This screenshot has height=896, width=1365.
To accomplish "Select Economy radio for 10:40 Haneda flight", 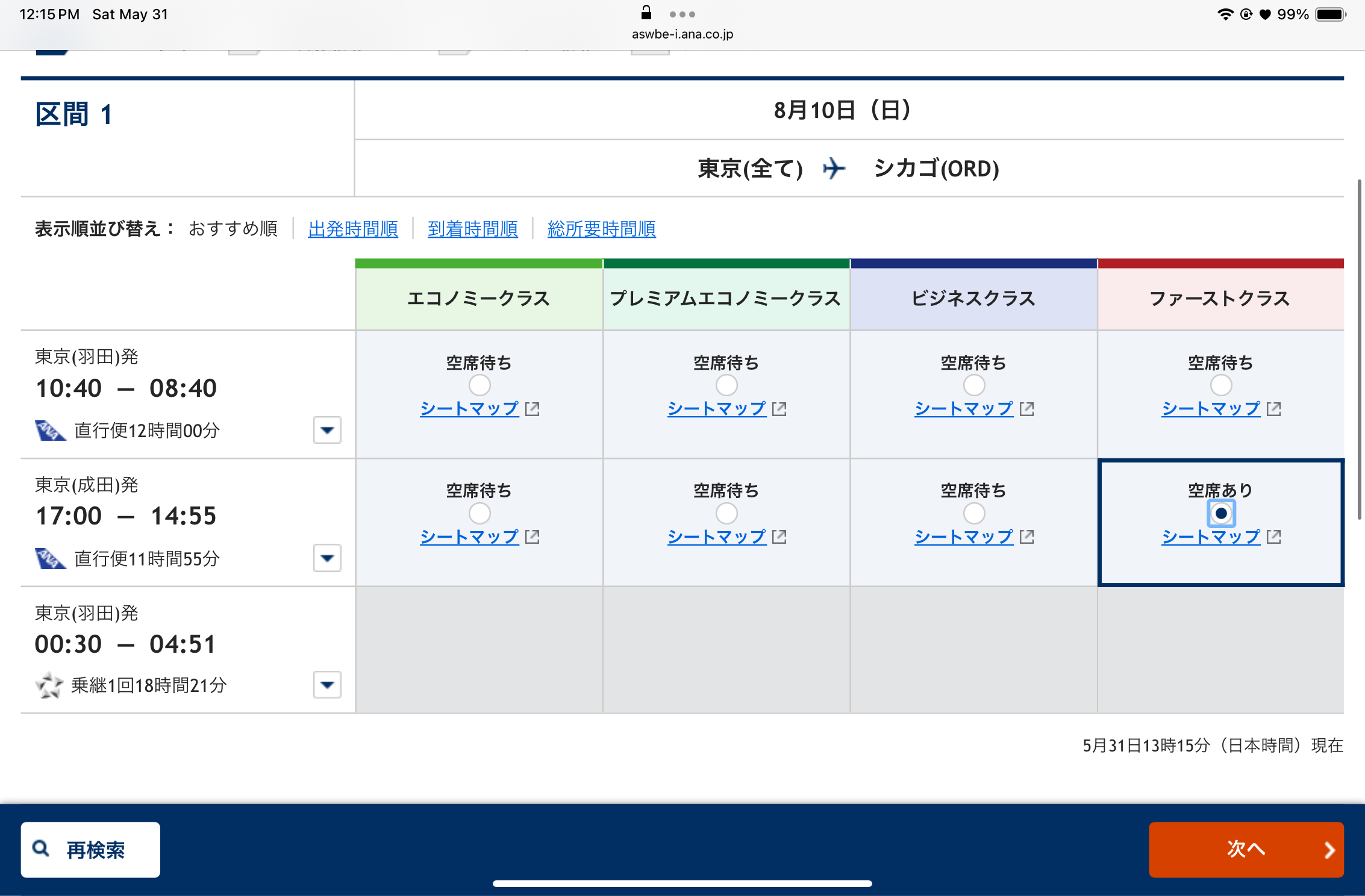I will [x=479, y=385].
